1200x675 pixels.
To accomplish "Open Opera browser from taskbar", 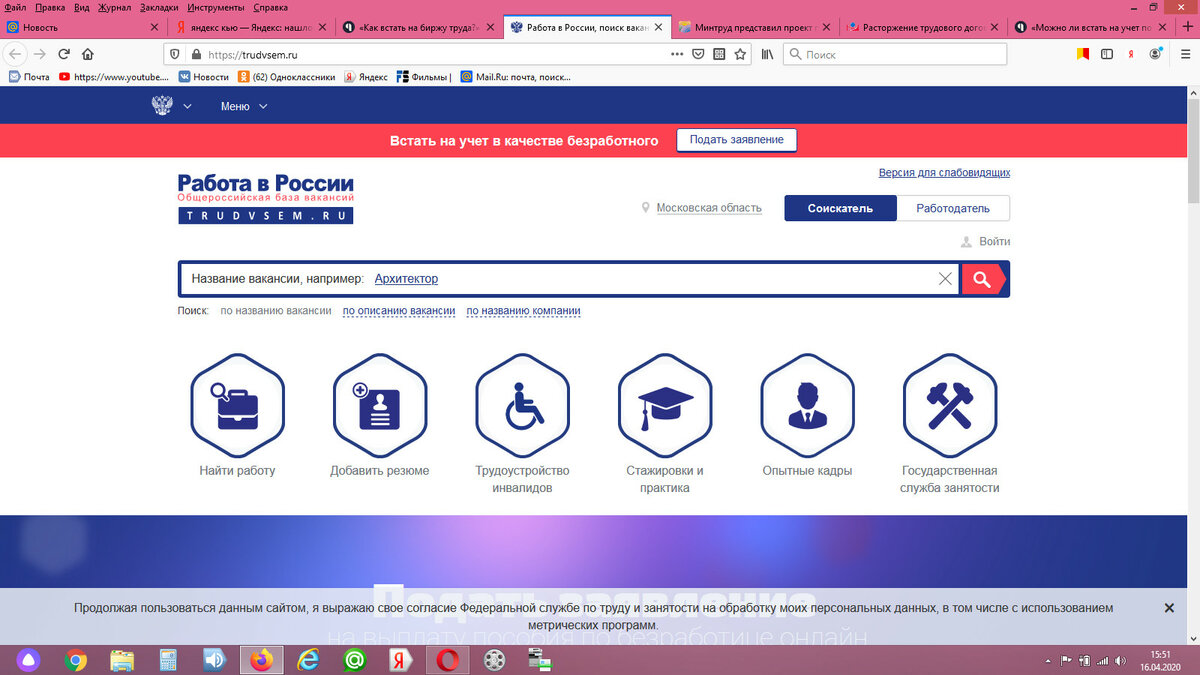I will pos(446,660).
